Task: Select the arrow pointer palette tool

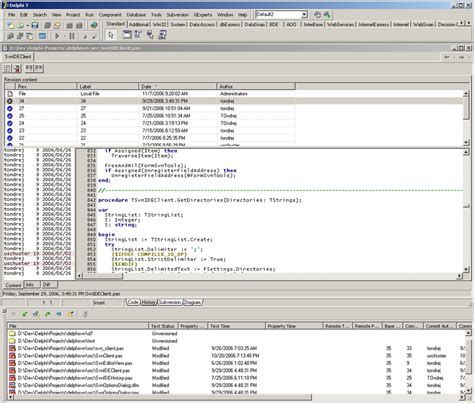Action: [111, 35]
